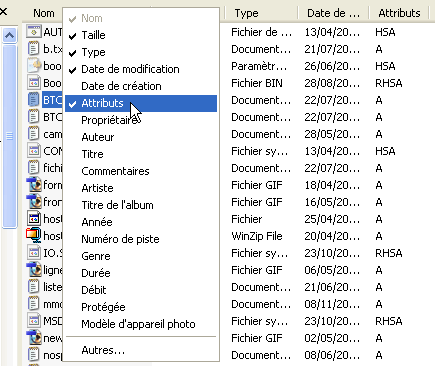
Task: Close the side panel with X
Action: 3,12
